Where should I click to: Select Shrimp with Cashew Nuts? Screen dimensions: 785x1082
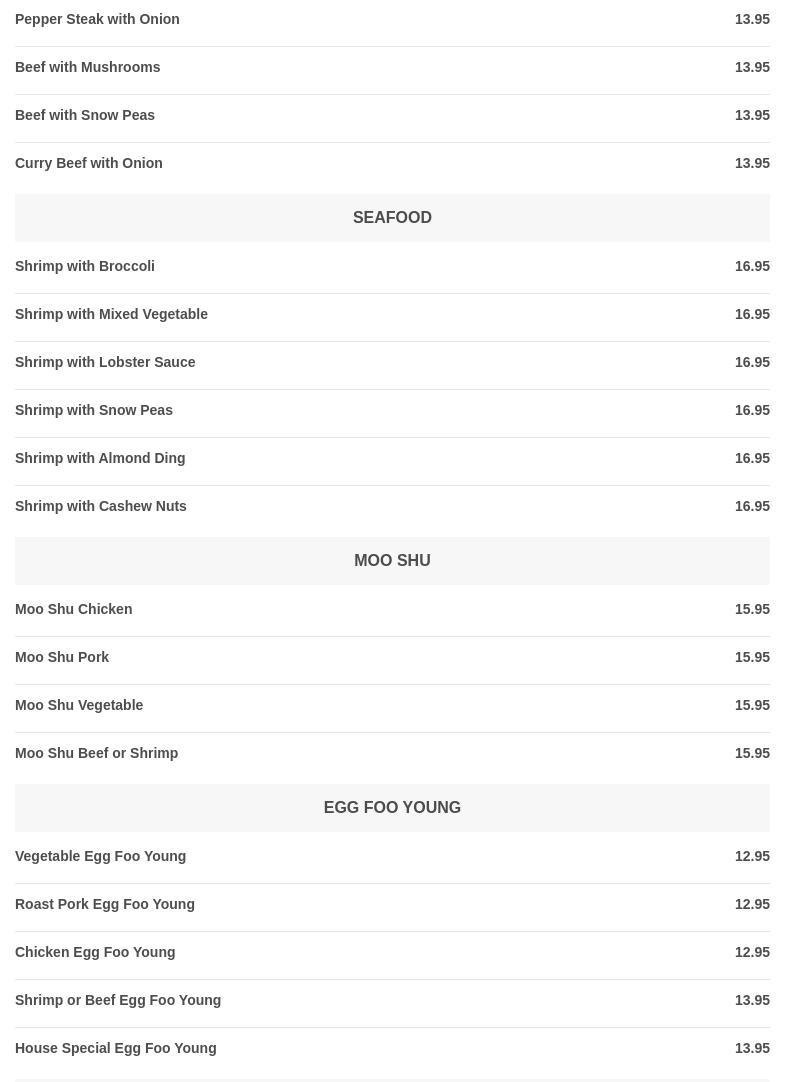[101, 506]
